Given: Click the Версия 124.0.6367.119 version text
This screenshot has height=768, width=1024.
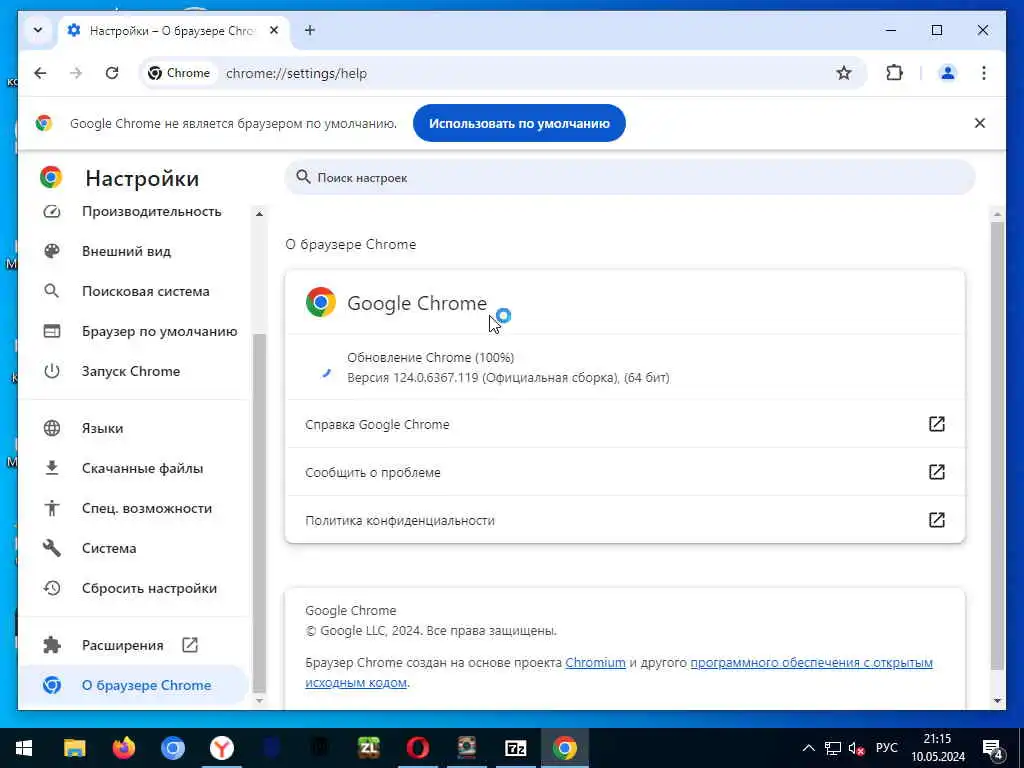Looking at the screenshot, I should point(508,377).
